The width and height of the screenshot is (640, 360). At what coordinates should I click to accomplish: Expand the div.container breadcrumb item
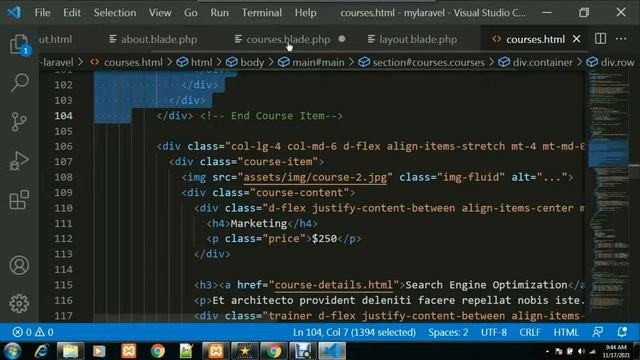[542, 62]
